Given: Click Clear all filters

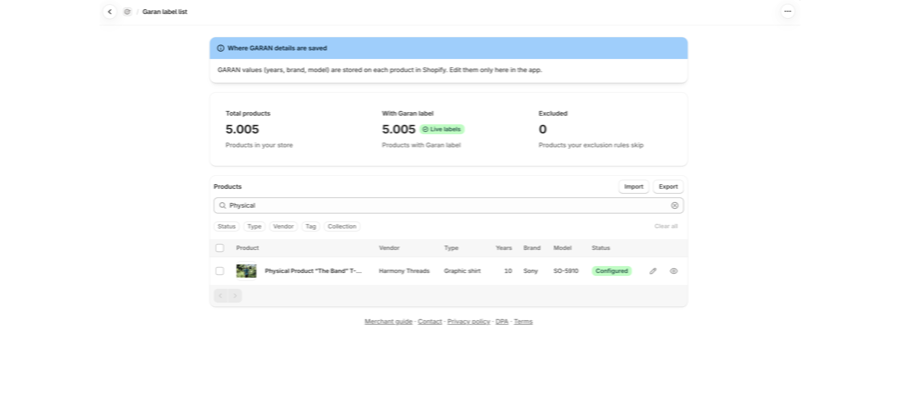Looking at the screenshot, I should tap(666, 226).
